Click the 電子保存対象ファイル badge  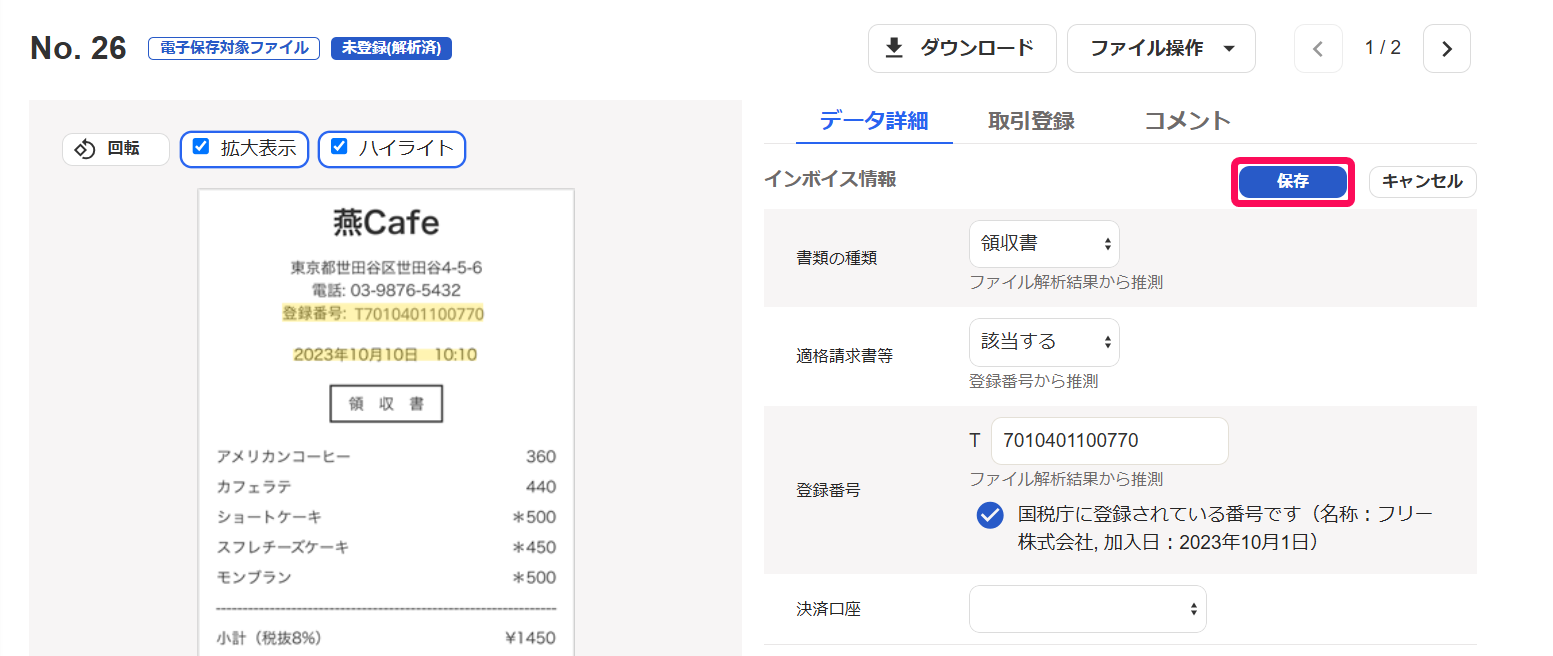234,48
